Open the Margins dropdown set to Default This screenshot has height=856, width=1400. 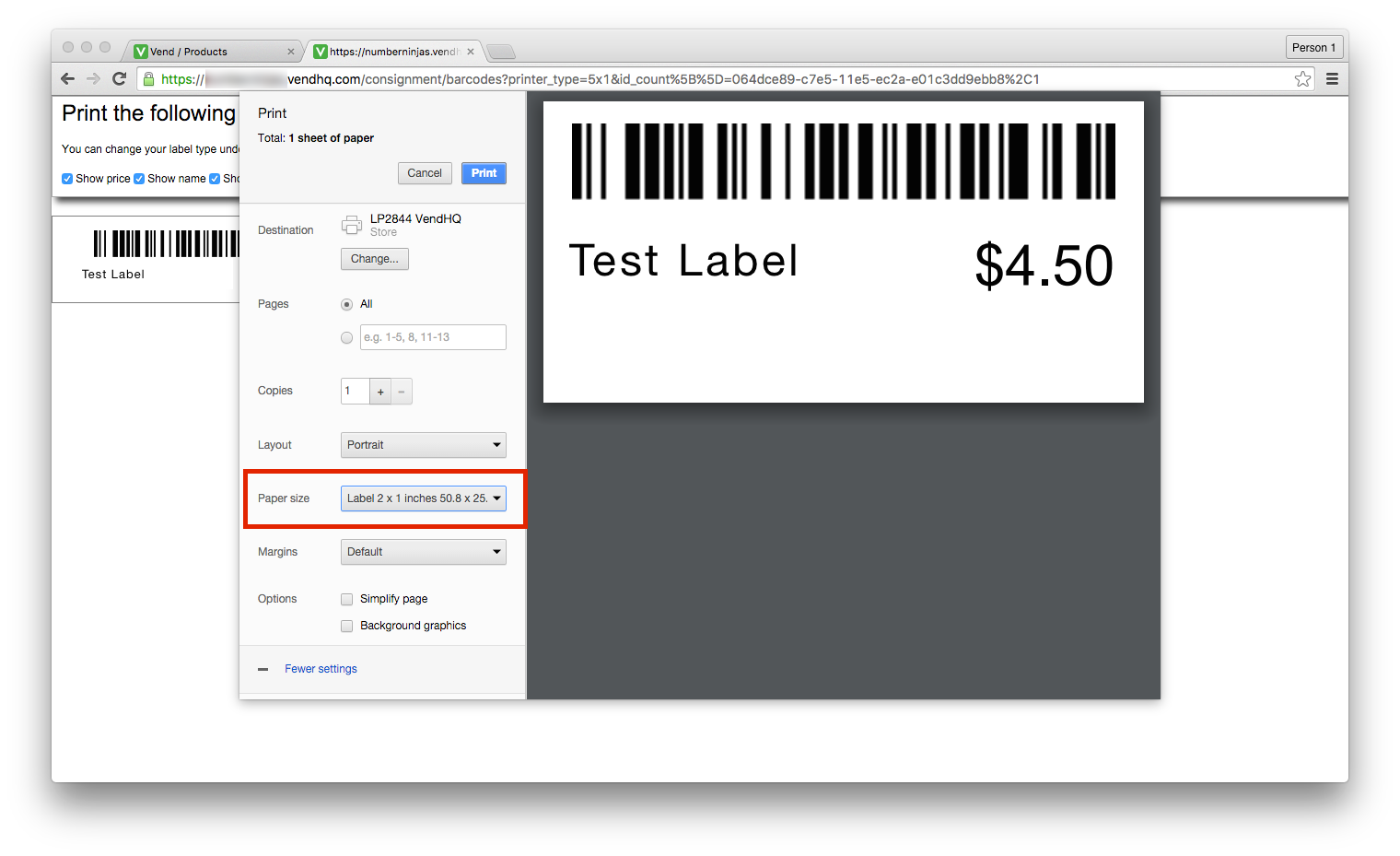[423, 552]
